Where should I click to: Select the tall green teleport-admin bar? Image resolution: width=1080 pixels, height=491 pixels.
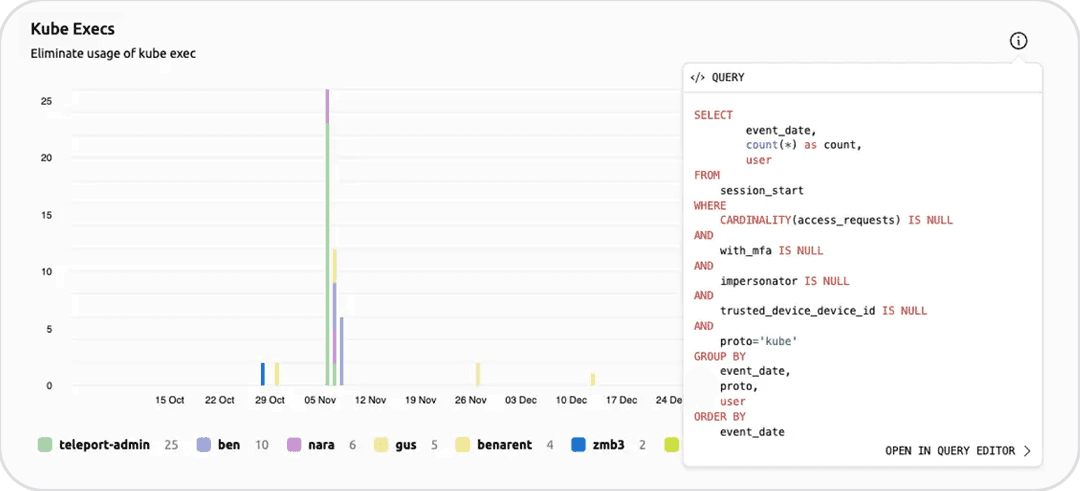point(327,250)
